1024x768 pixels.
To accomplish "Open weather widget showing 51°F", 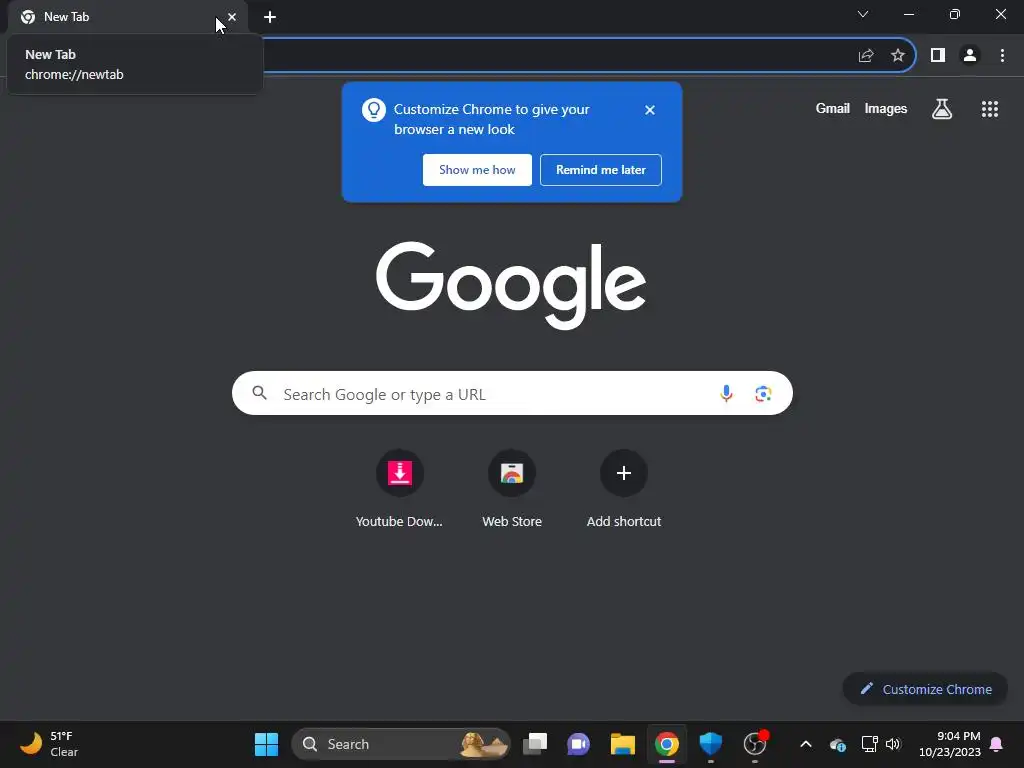I will (x=50, y=744).
